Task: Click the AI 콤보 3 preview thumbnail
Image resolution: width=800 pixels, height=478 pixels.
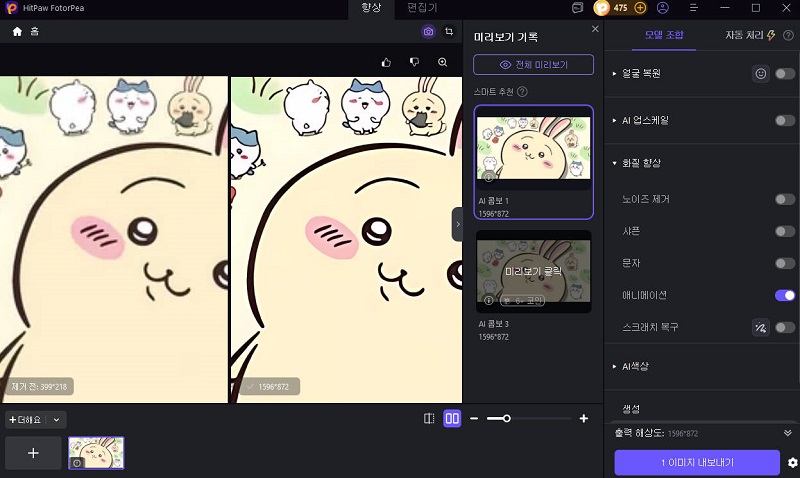Action: (533, 271)
